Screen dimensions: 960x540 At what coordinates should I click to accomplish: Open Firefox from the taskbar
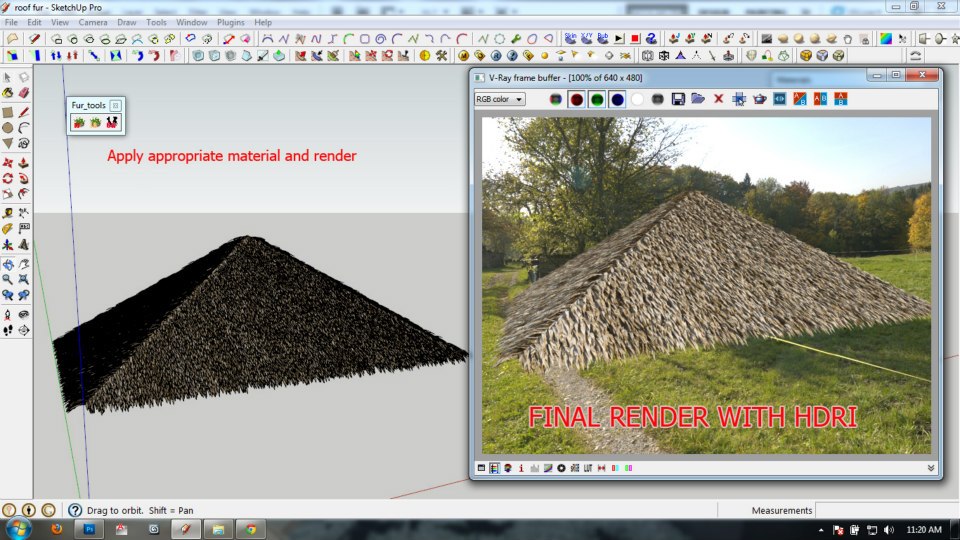tap(57, 529)
